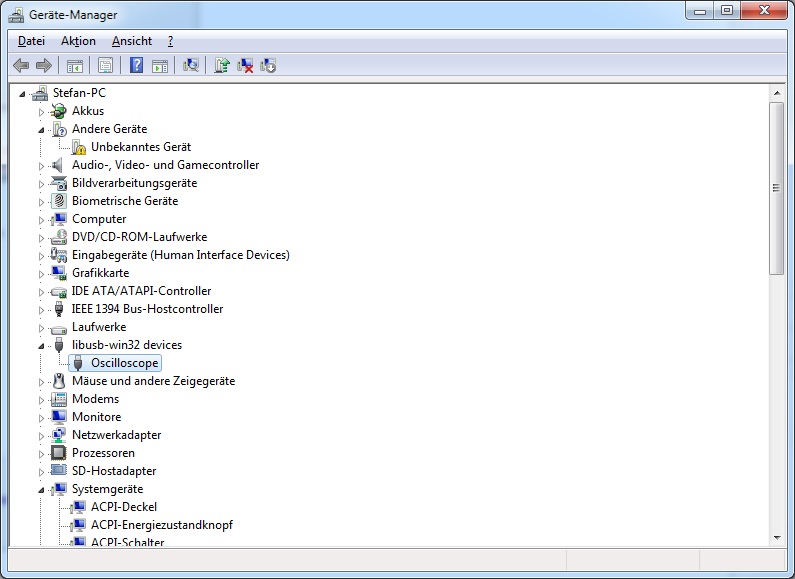Click the scrollbar down arrow
Viewport: 795px width, 579px height.
777,537
